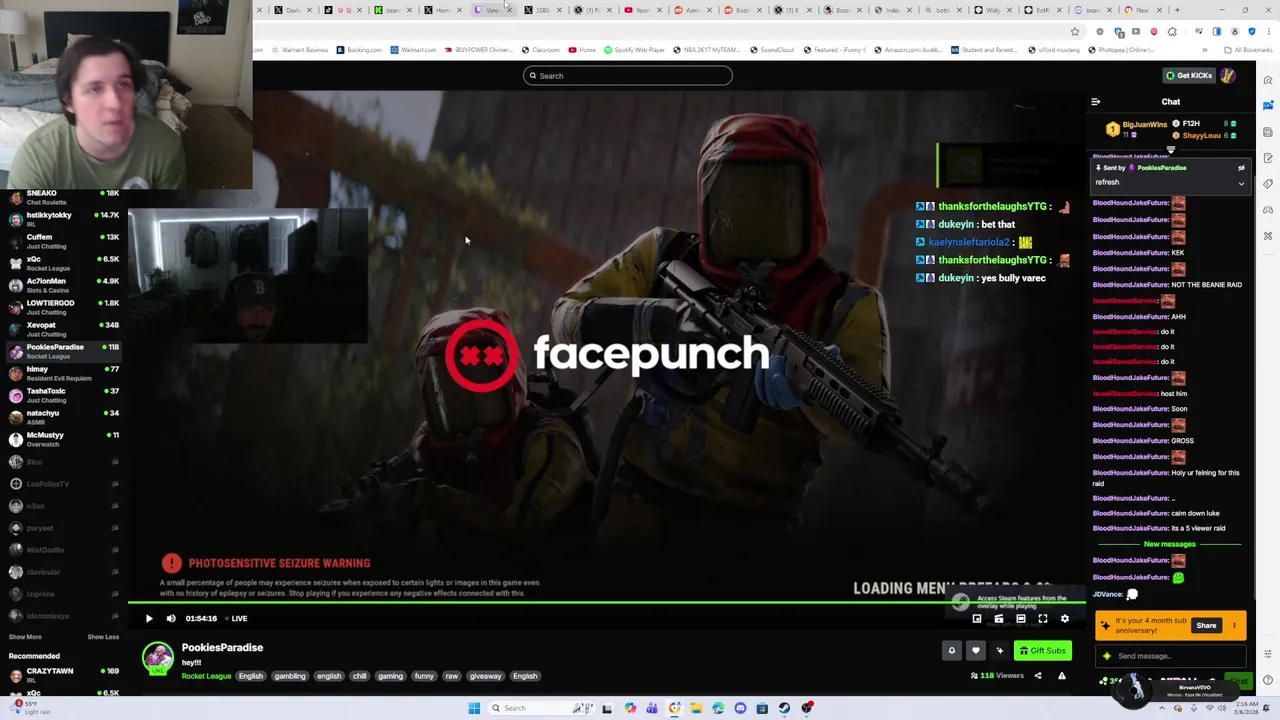Open the browser three-dot menu
The height and width of the screenshot is (720, 1280).
click(1268, 31)
